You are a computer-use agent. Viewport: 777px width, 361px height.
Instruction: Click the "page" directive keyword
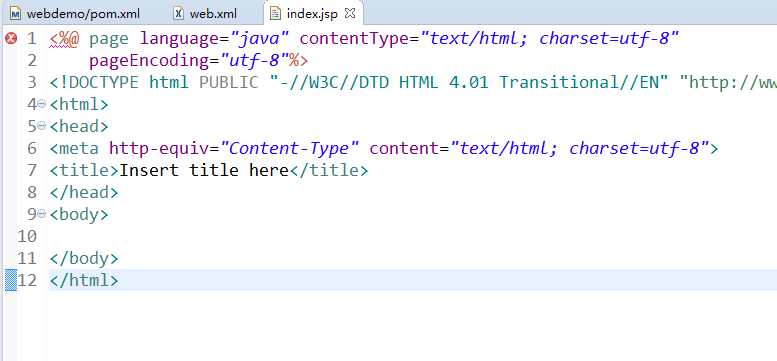109,39
